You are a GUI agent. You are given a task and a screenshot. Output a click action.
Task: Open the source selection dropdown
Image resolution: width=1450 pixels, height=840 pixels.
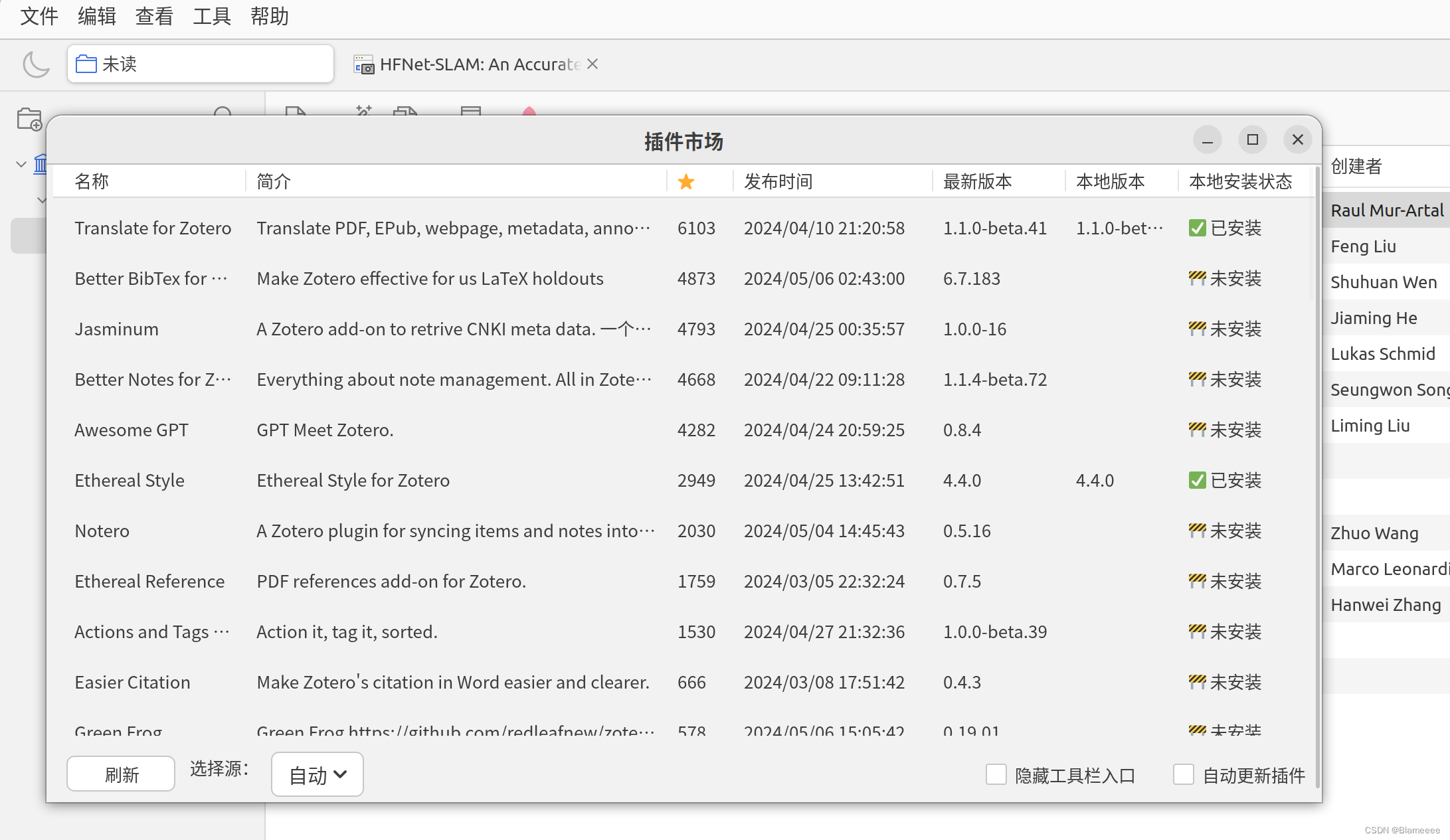coord(317,774)
